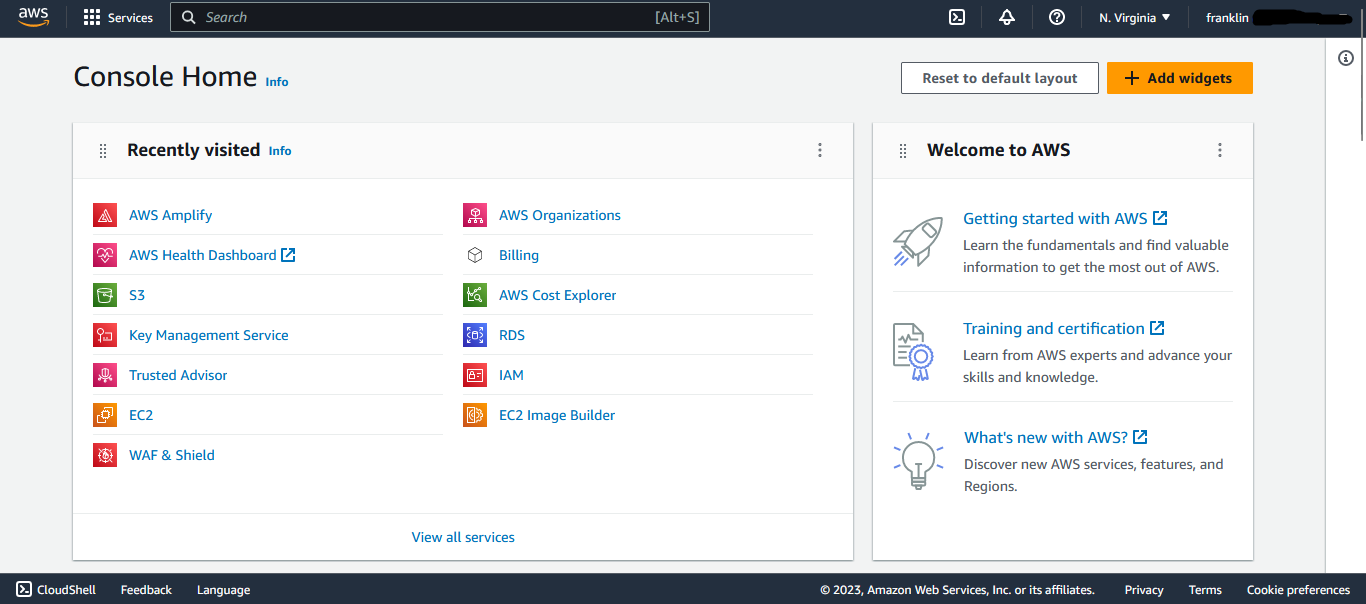The width and height of the screenshot is (1366, 604).
Task: Open Recently visited widget options menu
Action: click(820, 150)
